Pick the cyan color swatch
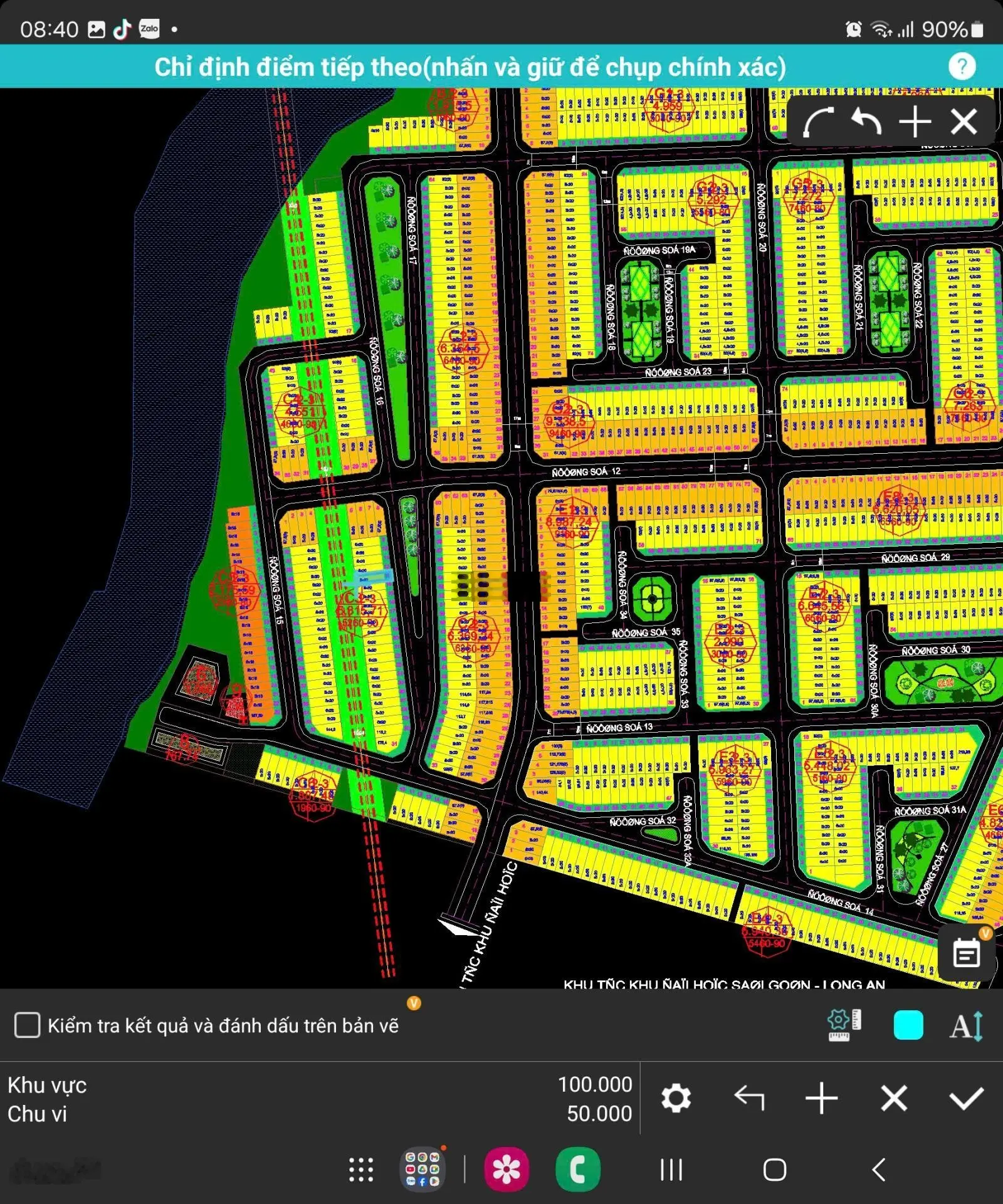1003x1204 pixels. [908, 1025]
